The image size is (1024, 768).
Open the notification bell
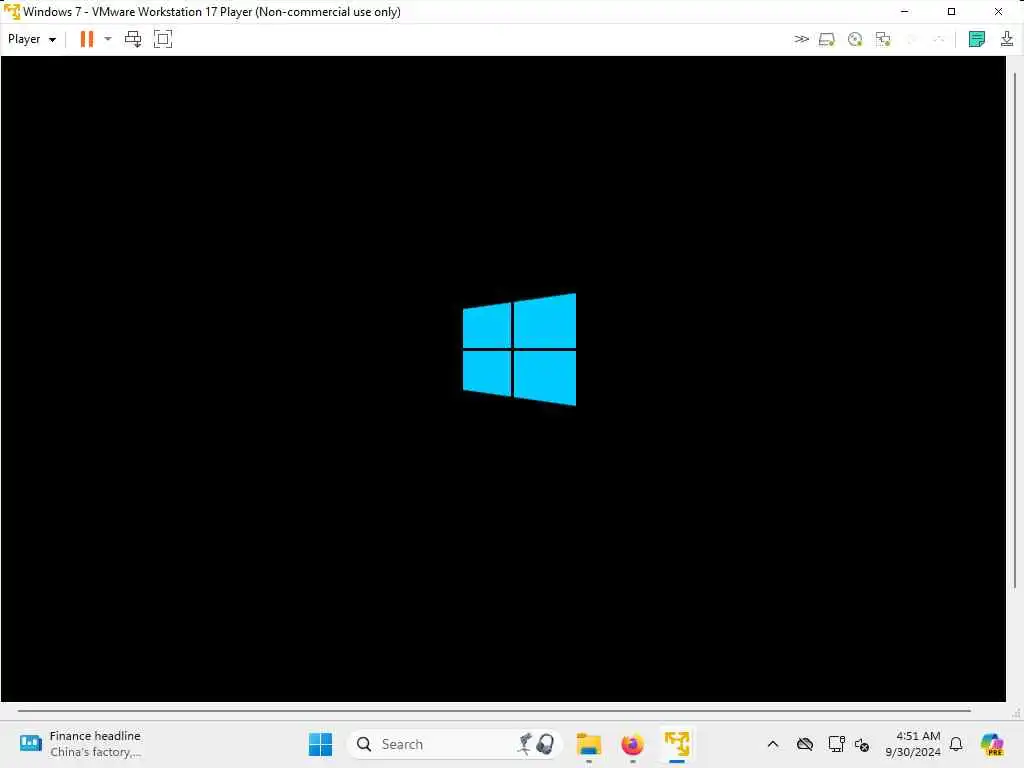click(x=956, y=744)
